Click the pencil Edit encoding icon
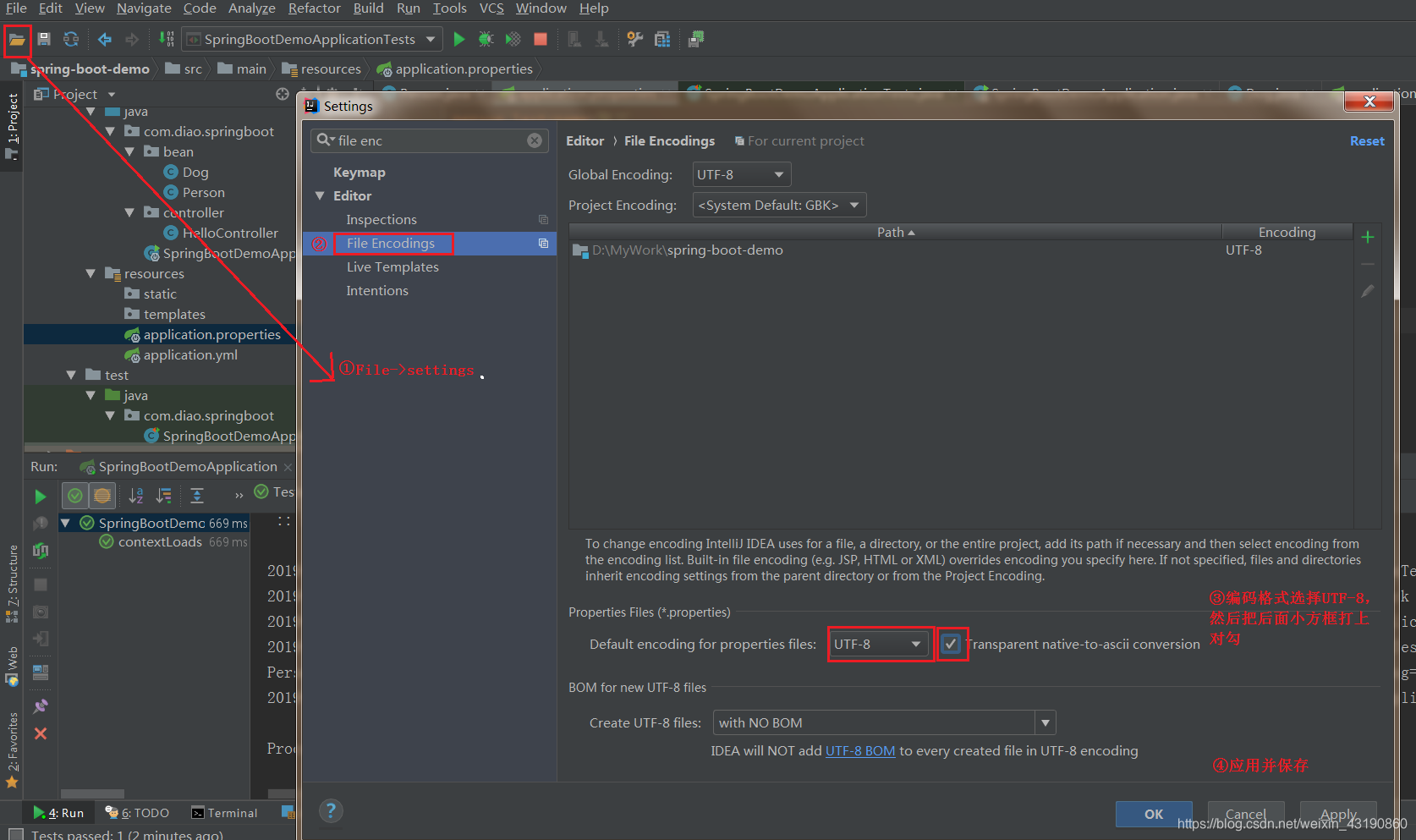The height and width of the screenshot is (840, 1416). pos(1368,291)
